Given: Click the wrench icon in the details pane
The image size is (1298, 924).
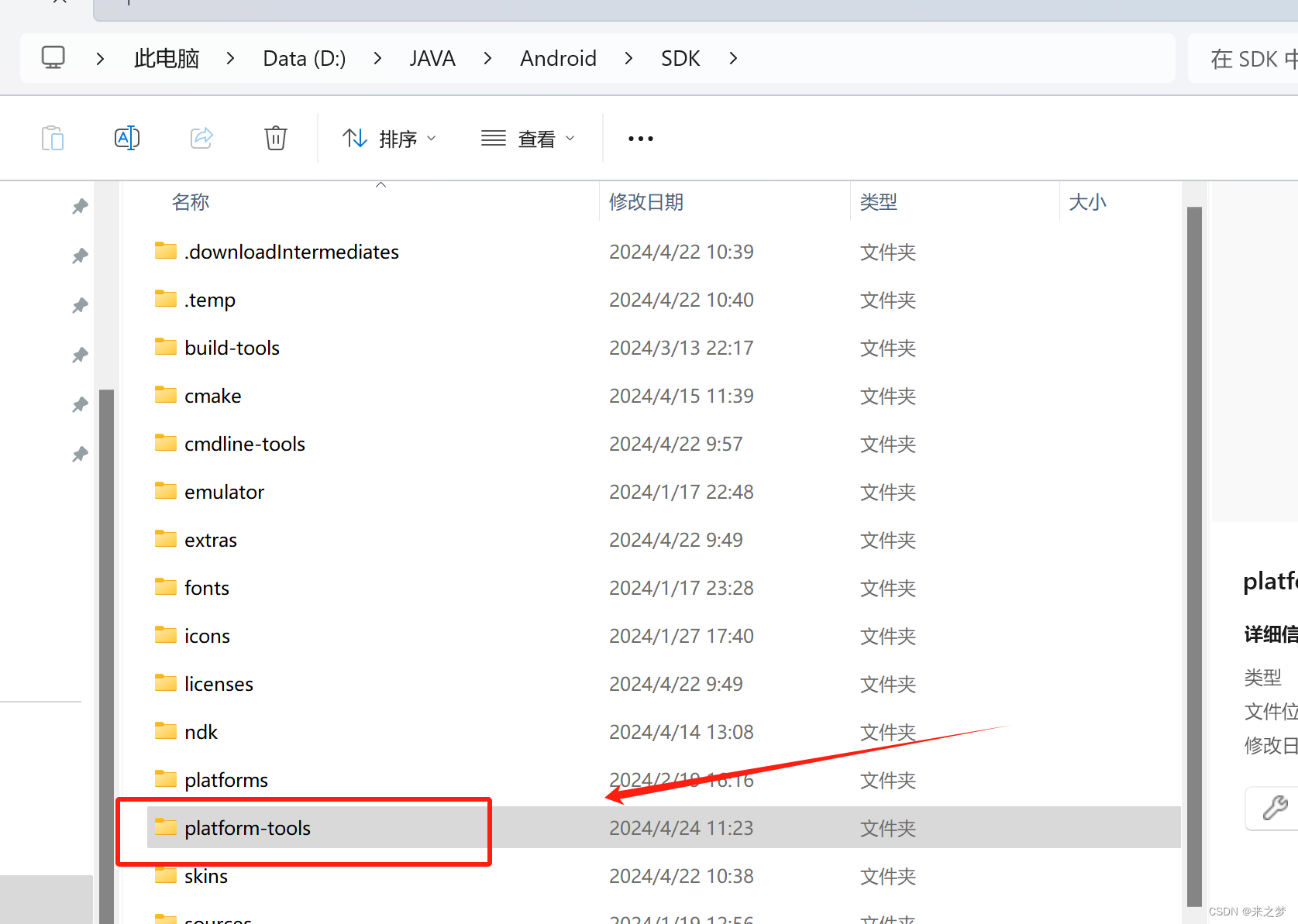Looking at the screenshot, I should pyautogui.click(x=1276, y=808).
